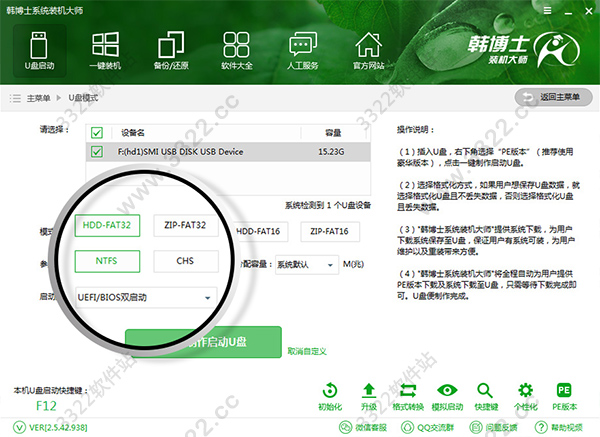Click the 韩博士 装机大师 logo
600x437 pixels.
click(523, 49)
